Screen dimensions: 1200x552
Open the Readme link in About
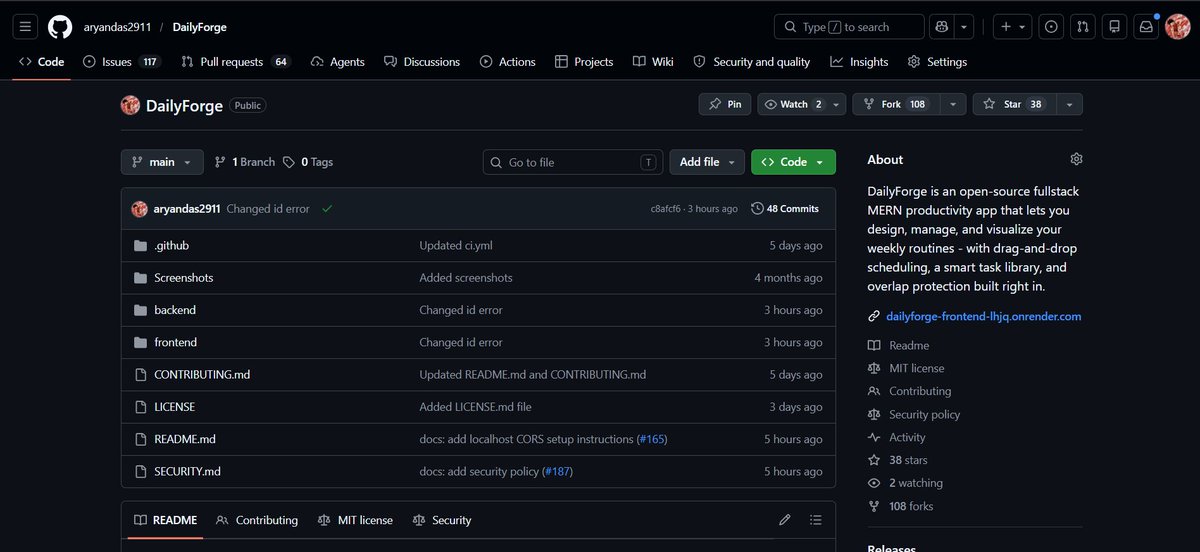pyautogui.click(x=899, y=346)
